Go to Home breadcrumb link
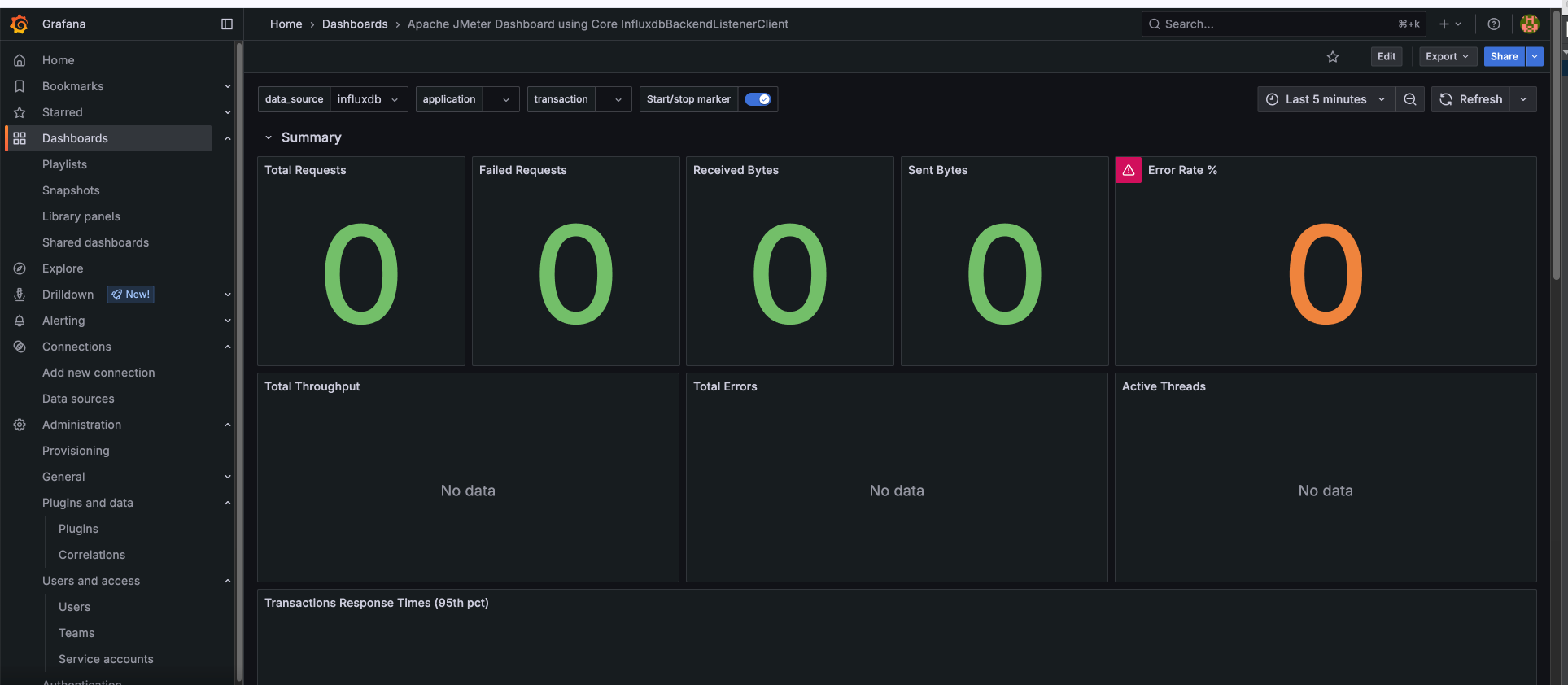This screenshot has width=1568, height=685. 286,24
